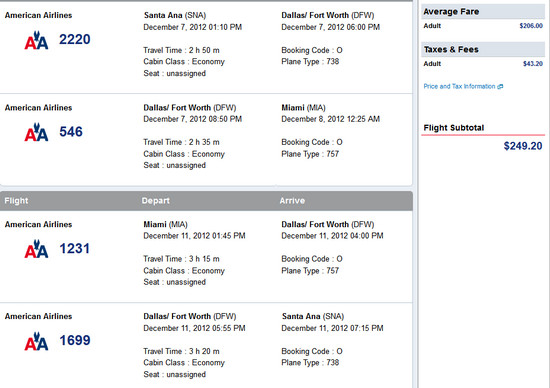Click the Flight Subtotal amount $249.20
Image resolution: width=550 pixels, height=388 pixels.
coord(523,146)
